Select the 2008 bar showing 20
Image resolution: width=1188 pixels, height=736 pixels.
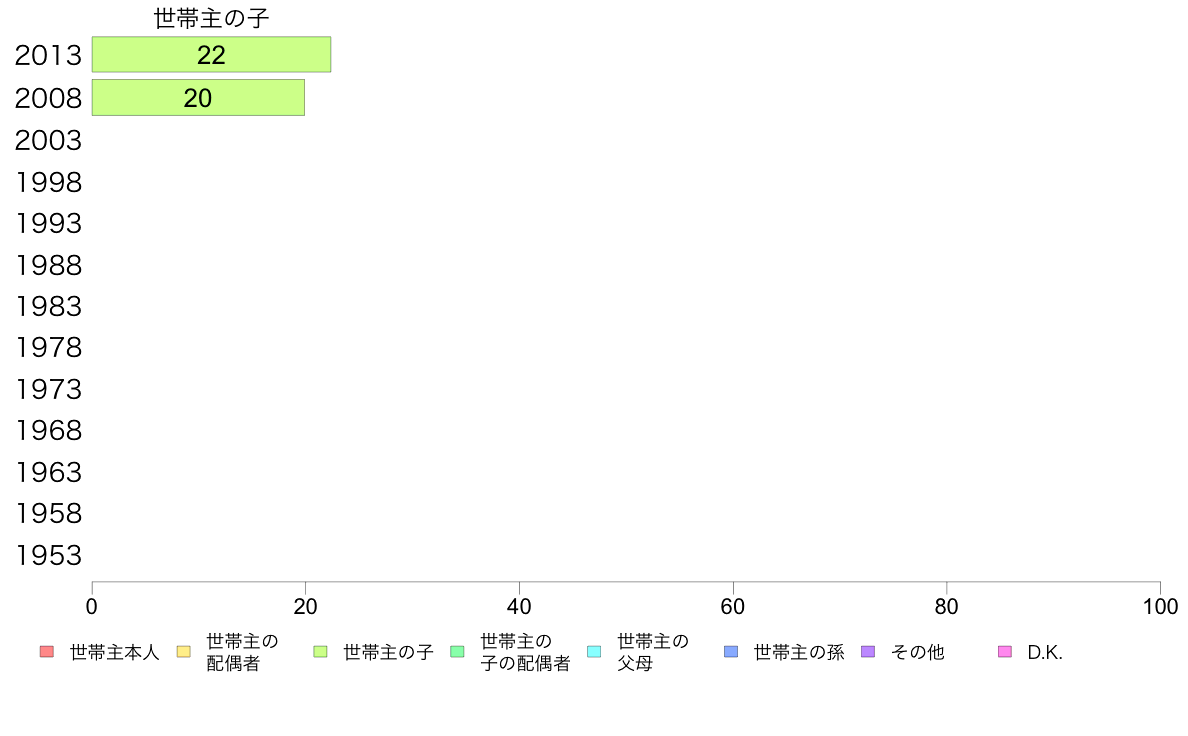coord(199,98)
